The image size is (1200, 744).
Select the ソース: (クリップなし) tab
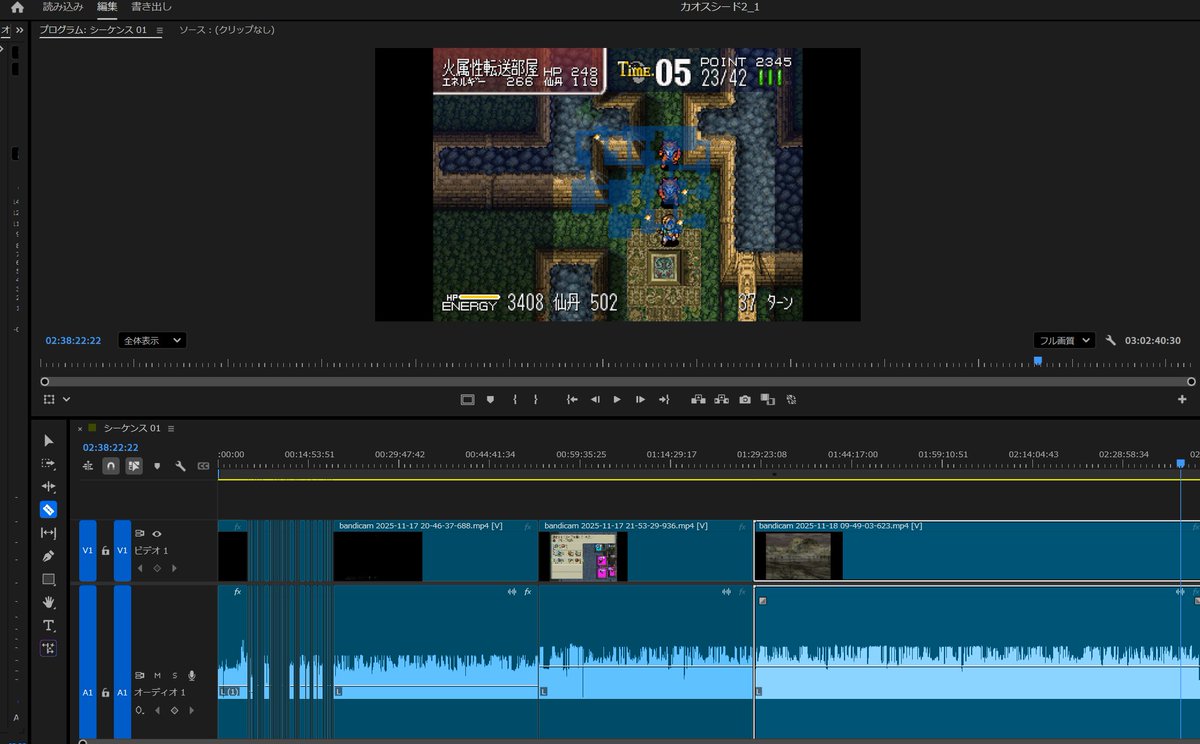pos(227,30)
